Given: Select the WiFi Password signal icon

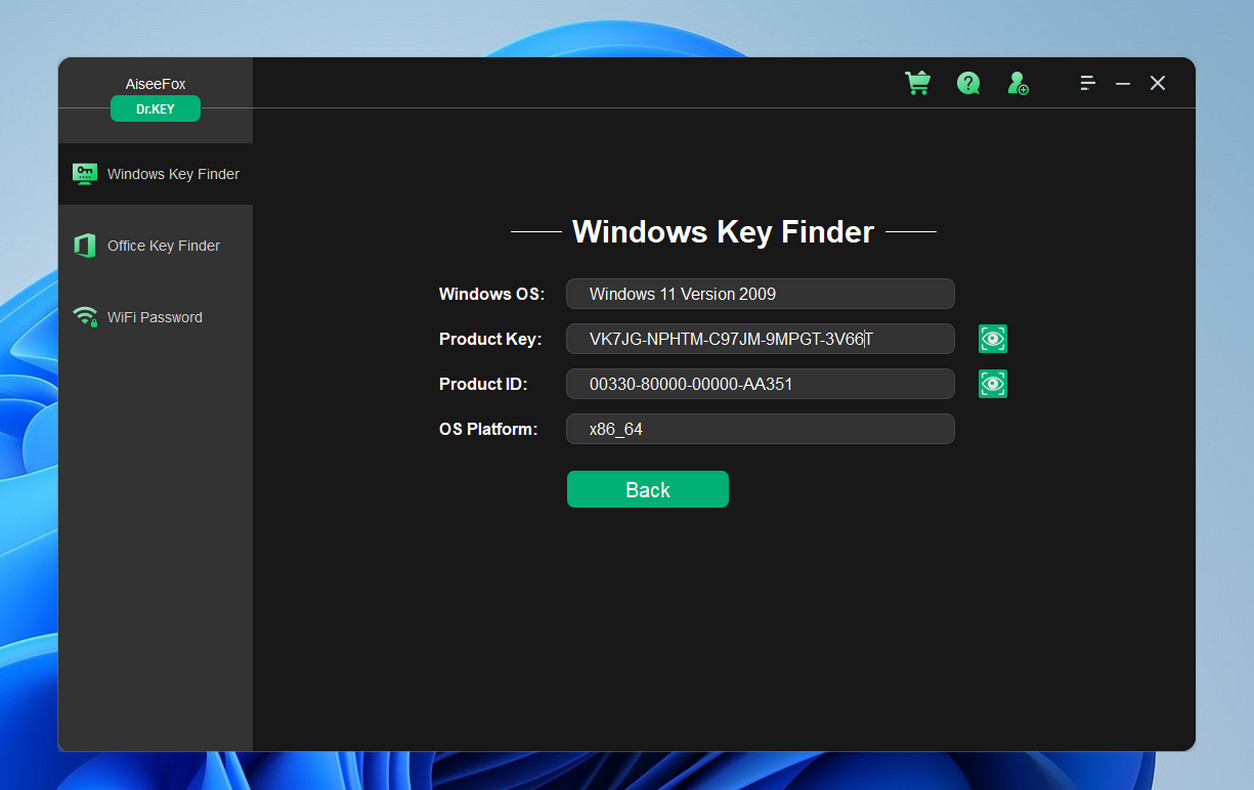Looking at the screenshot, I should [85, 316].
